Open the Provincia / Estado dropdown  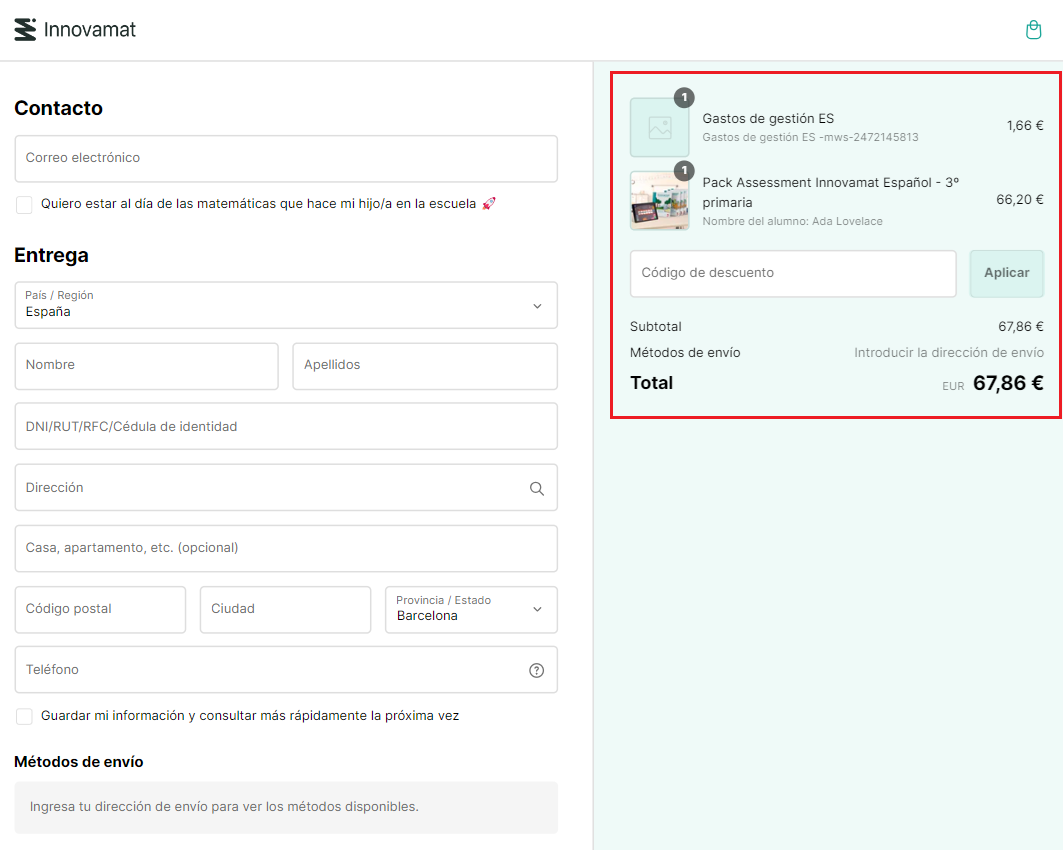[x=471, y=609]
